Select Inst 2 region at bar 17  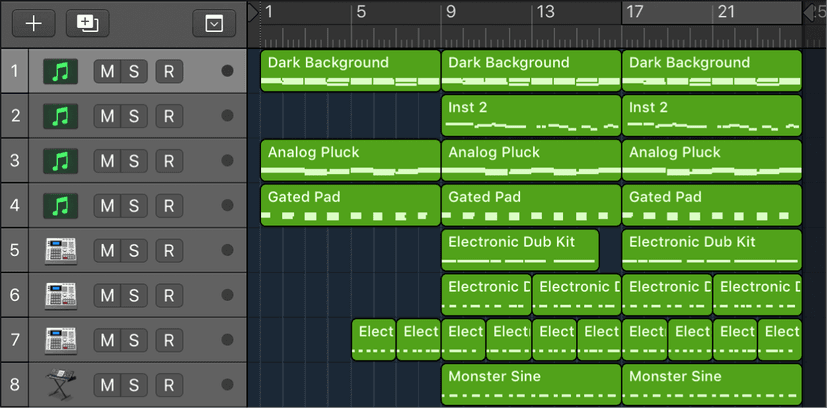click(x=712, y=116)
